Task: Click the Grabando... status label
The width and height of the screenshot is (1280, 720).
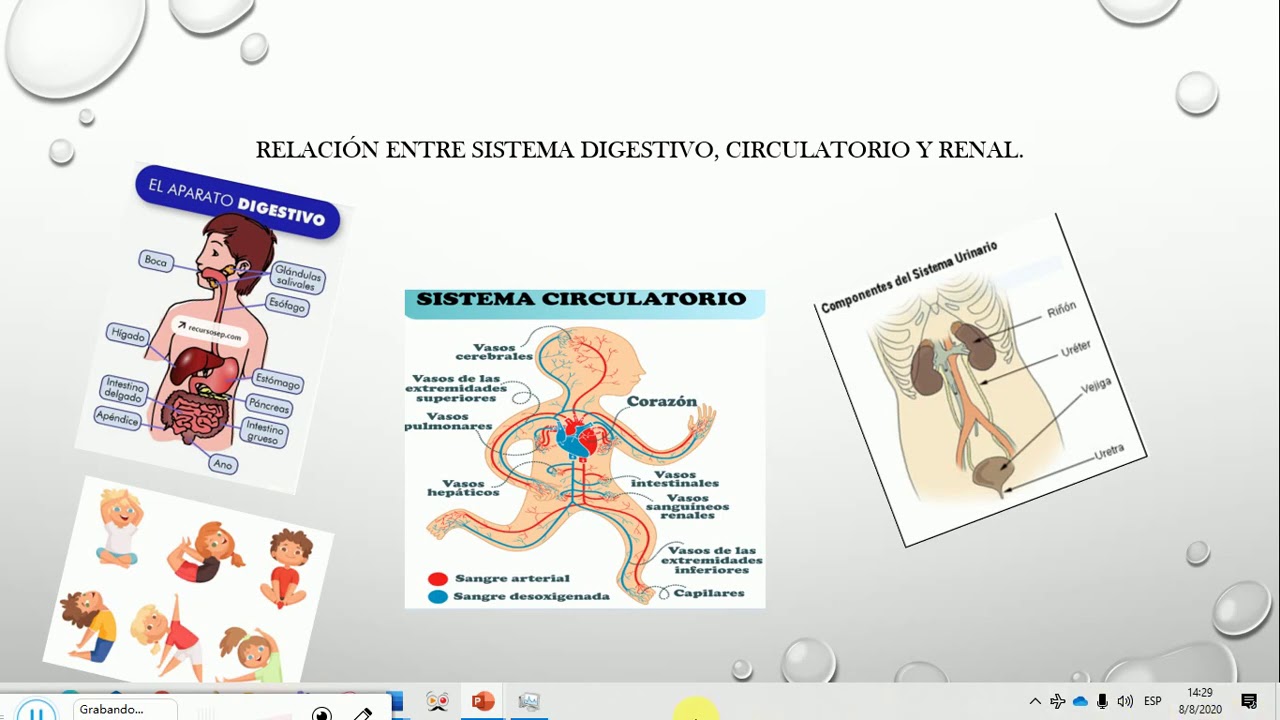Action: click(111, 709)
